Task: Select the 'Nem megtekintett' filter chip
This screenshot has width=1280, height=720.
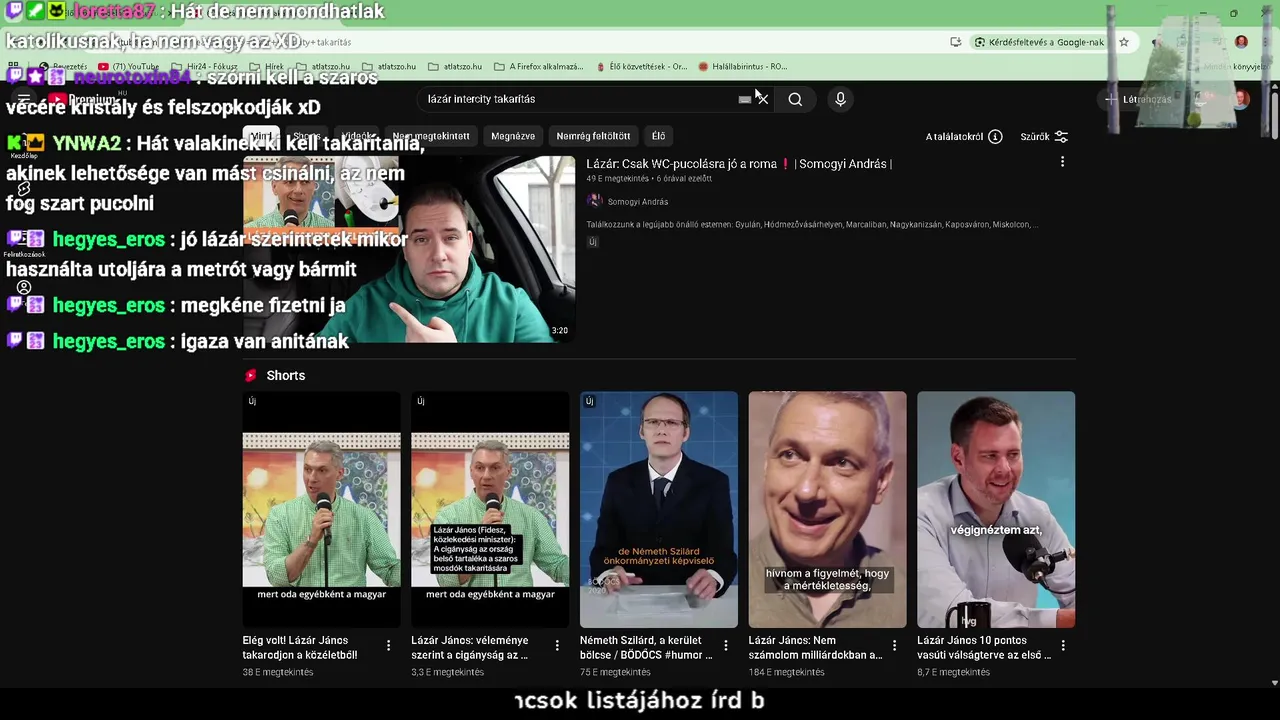Action: [431, 136]
